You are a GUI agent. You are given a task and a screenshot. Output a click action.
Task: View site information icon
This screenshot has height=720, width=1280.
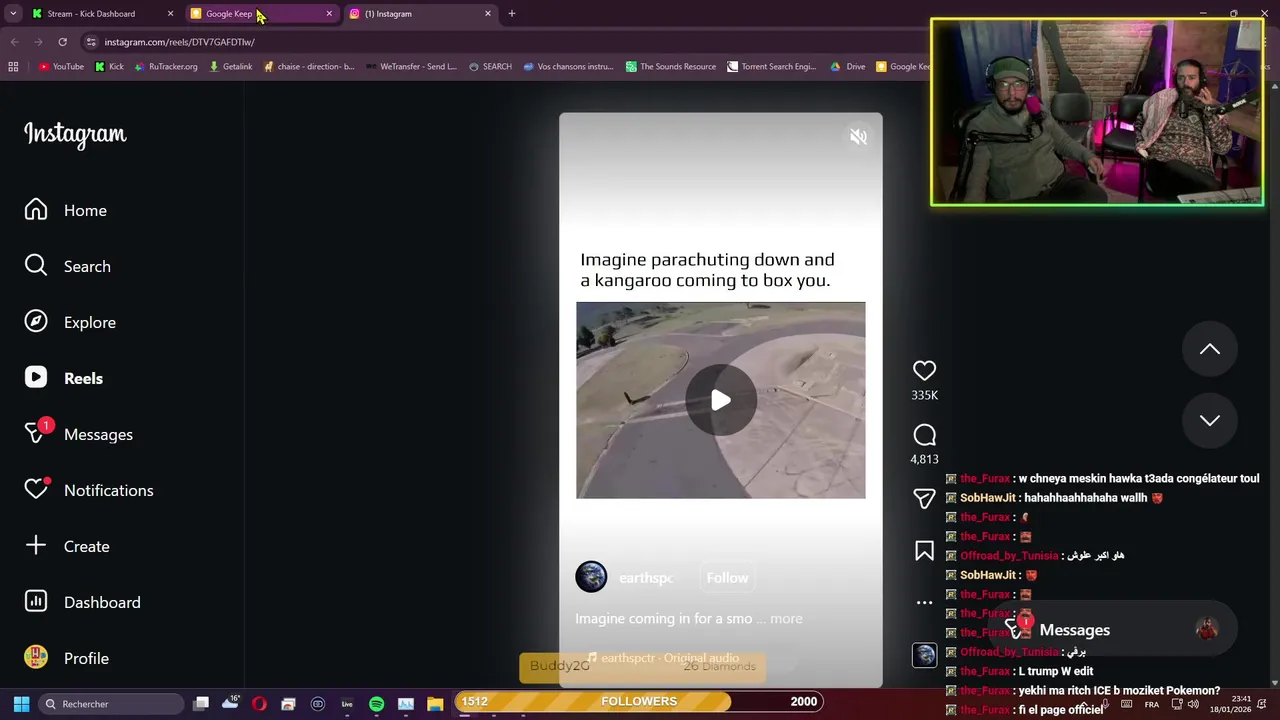point(91,42)
